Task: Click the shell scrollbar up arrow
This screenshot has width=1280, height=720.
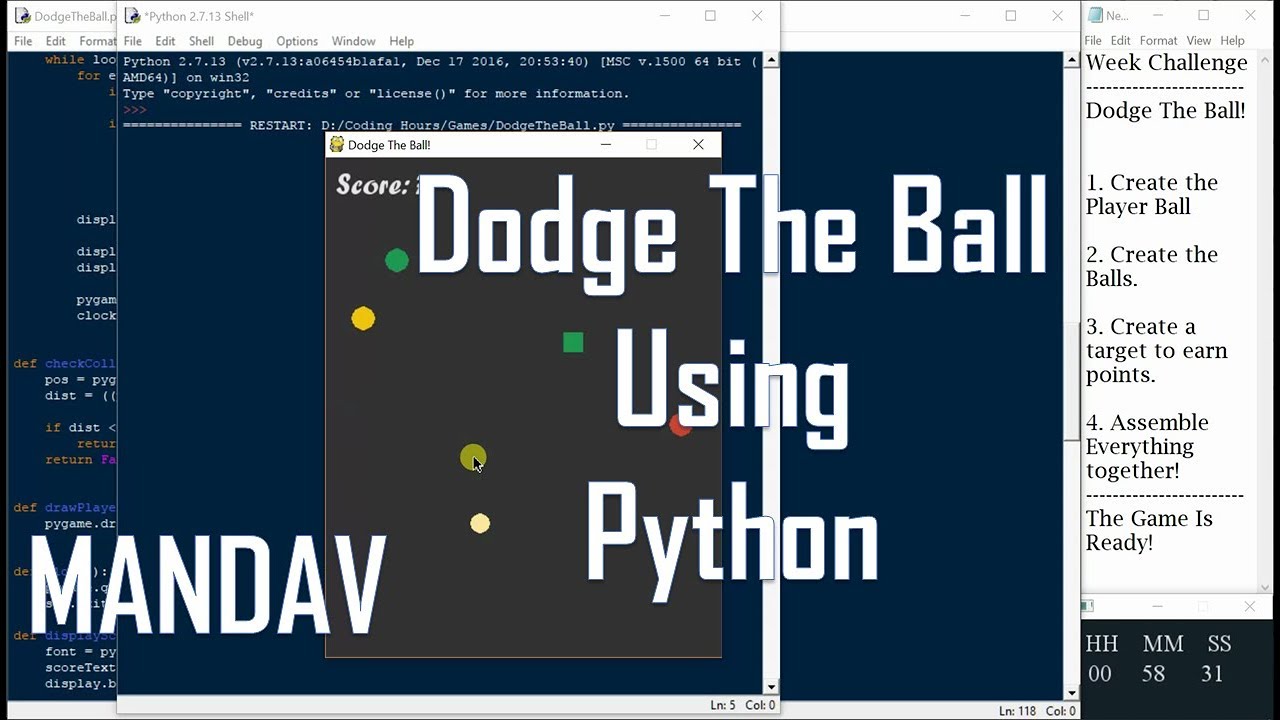Action: [x=771, y=61]
